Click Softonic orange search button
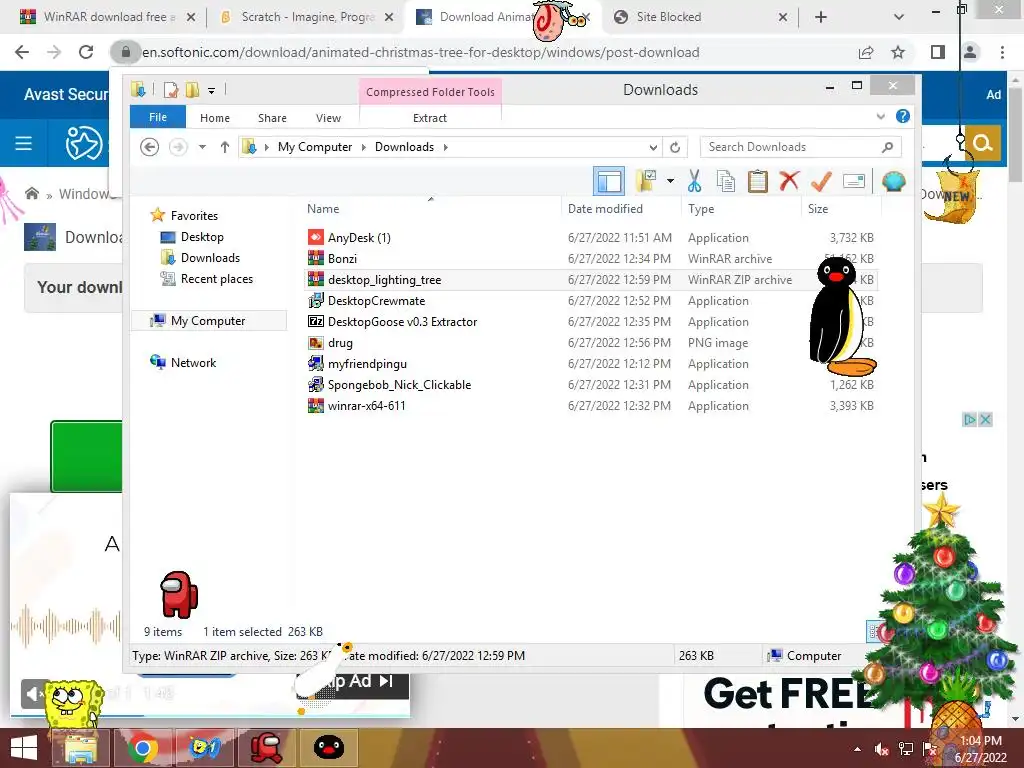Image resolution: width=1024 pixels, height=768 pixels. pos(982,143)
